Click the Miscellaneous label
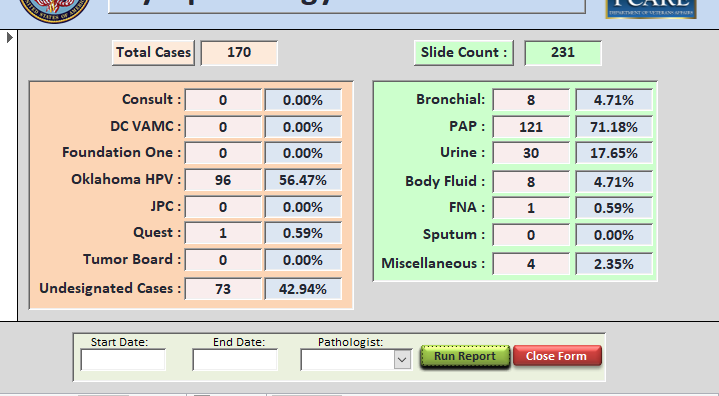This screenshot has width=719, height=396. (x=433, y=264)
